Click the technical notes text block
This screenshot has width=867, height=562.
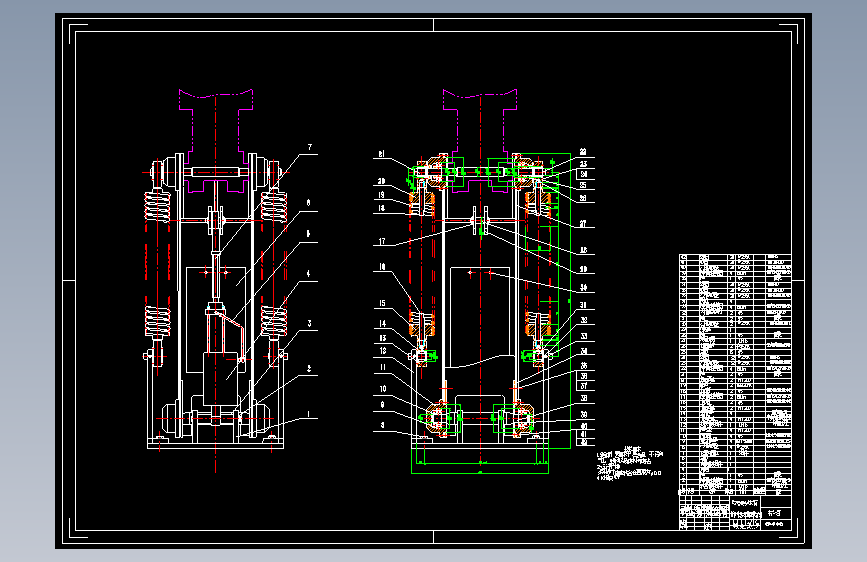[x=629, y=464]
